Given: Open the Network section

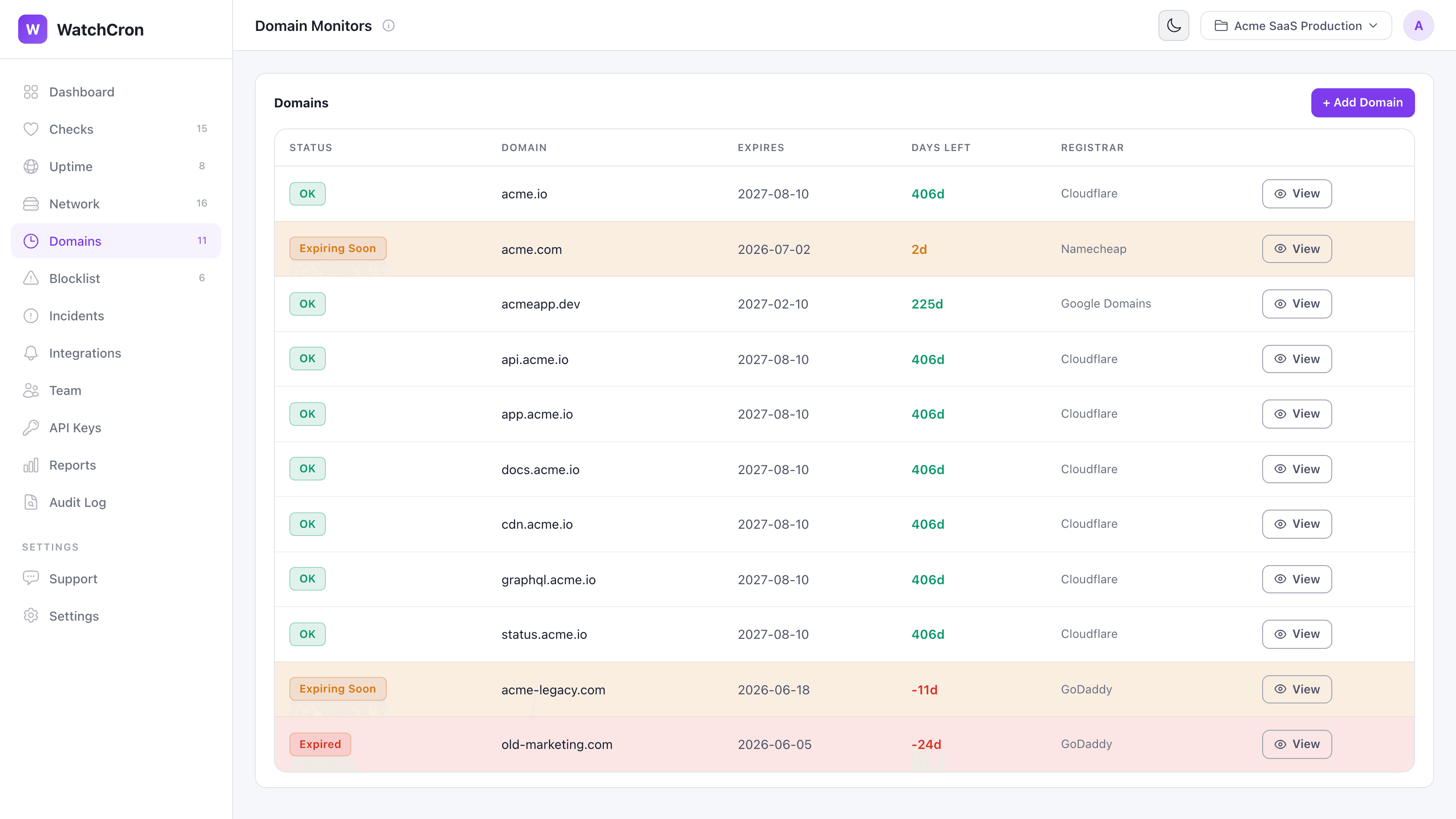Looking at the screenshot, I should pos(116,204).
